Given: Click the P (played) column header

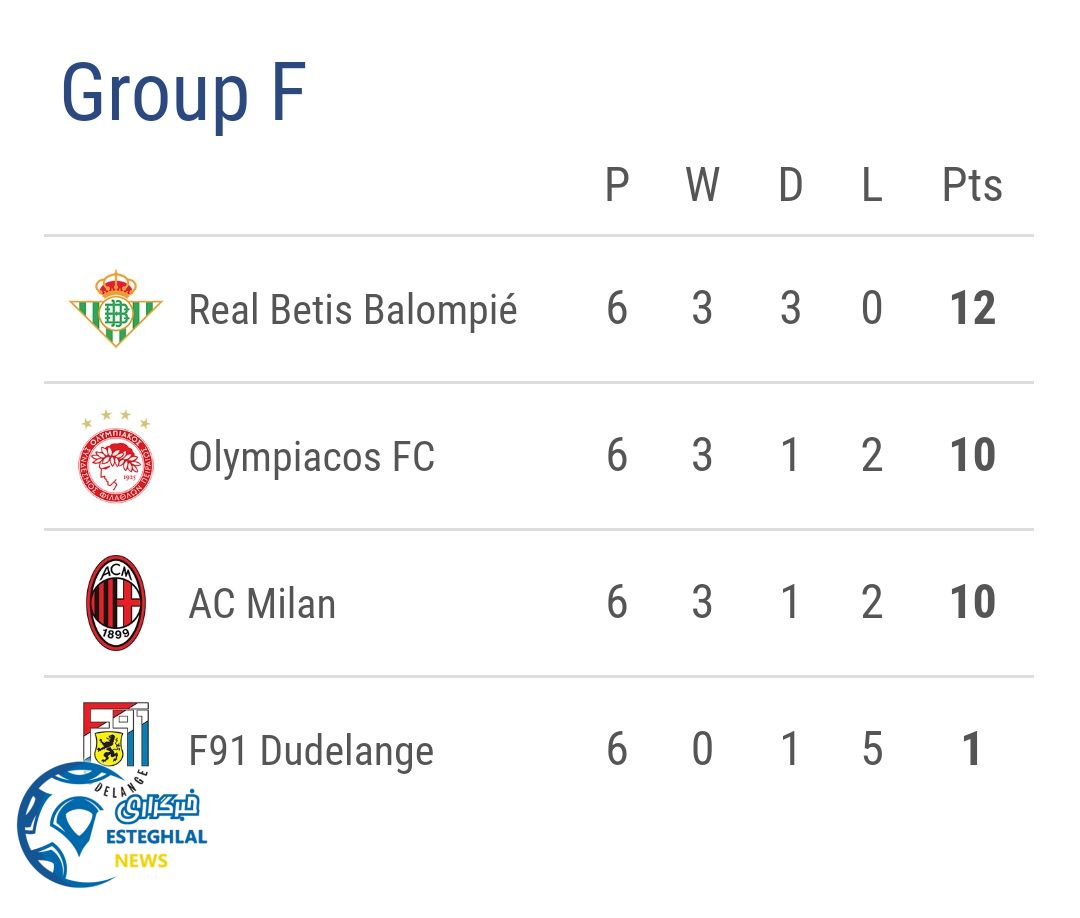Looking at the screenshot, I should pyautogui.click(x=617, y=186).
